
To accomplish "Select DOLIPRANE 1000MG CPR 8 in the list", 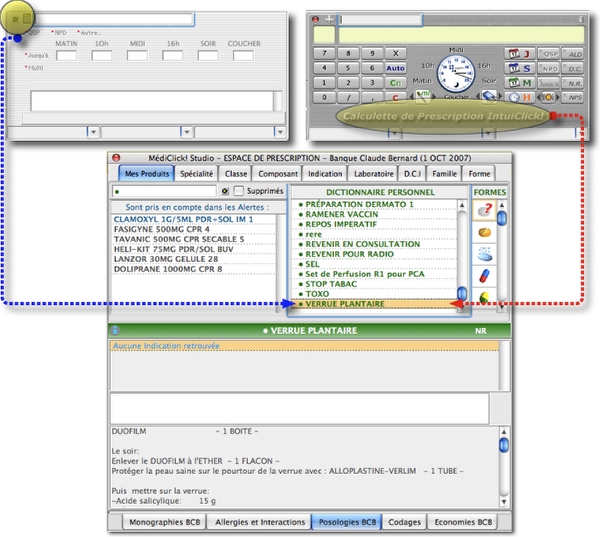I will [x=194, y=269].
